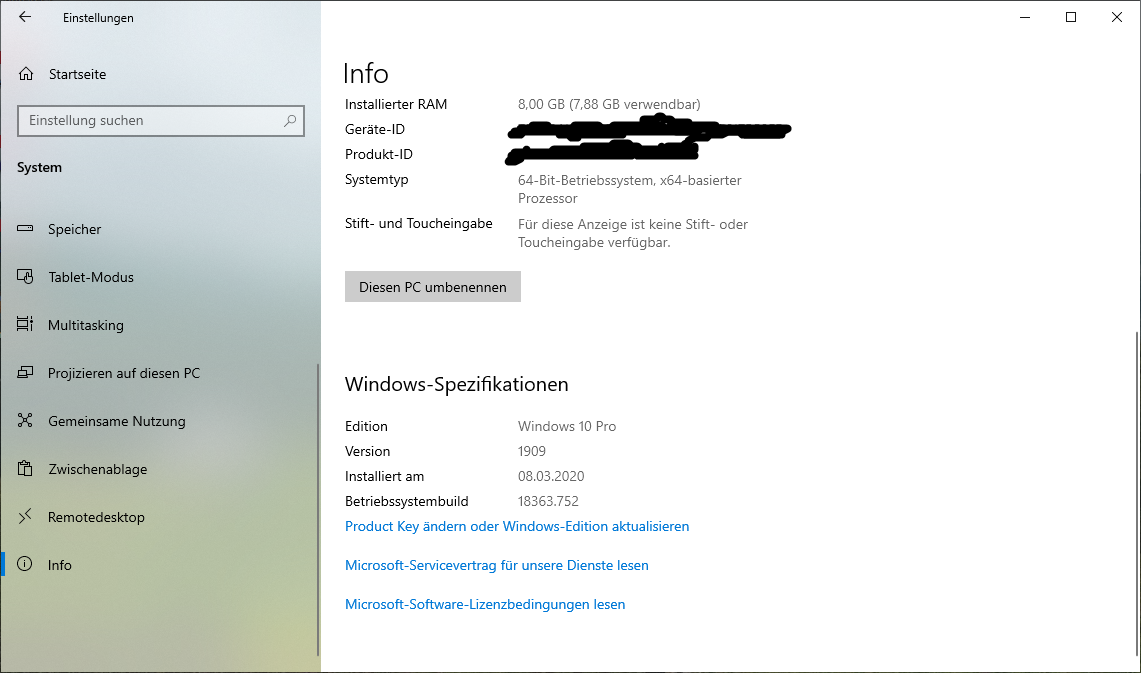The height and width of the screenshot is (673, 1141).
Task: Click build number 18363.752
Action: [548, 501]
